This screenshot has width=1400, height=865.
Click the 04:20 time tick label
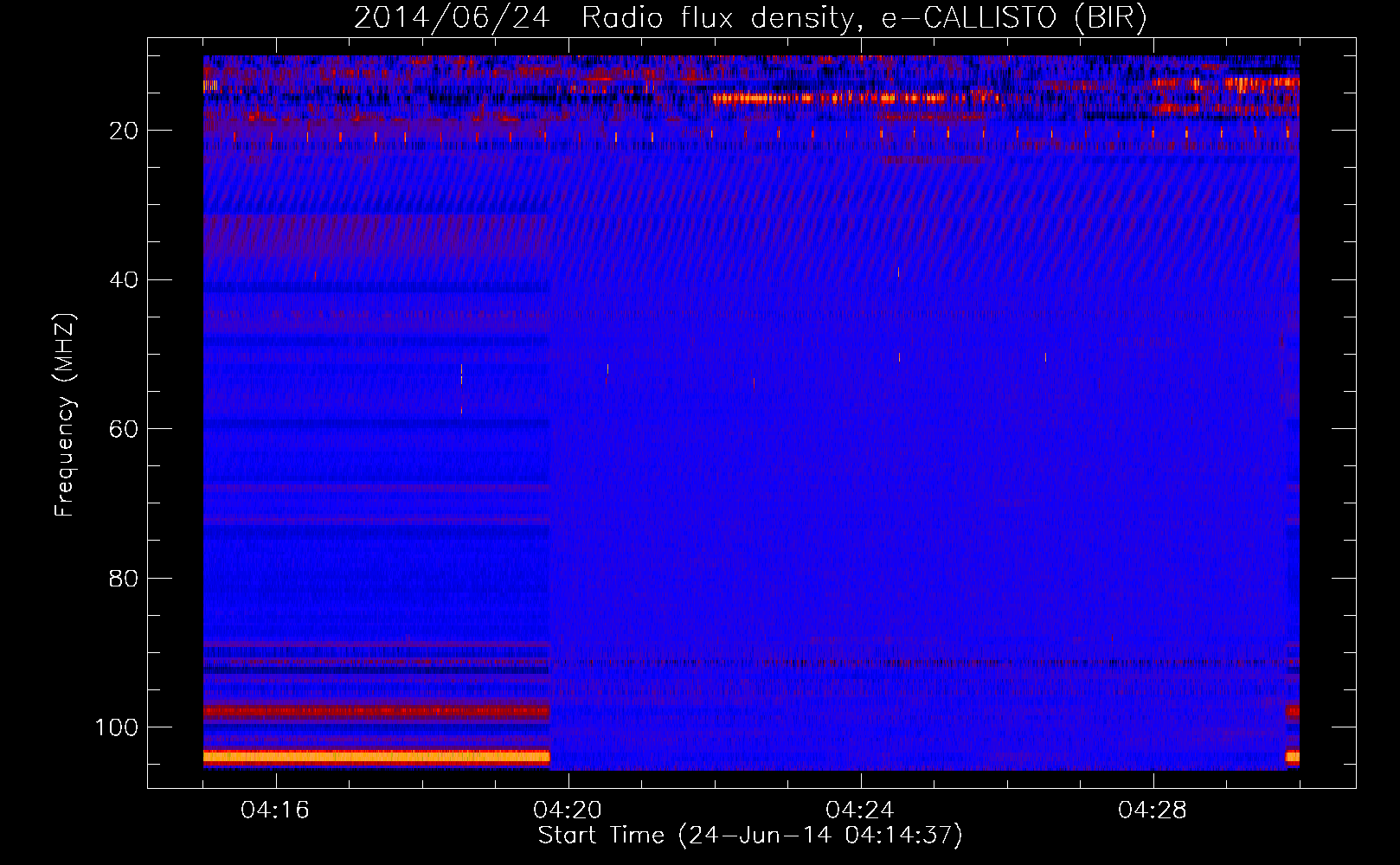(x=568, y=811)
